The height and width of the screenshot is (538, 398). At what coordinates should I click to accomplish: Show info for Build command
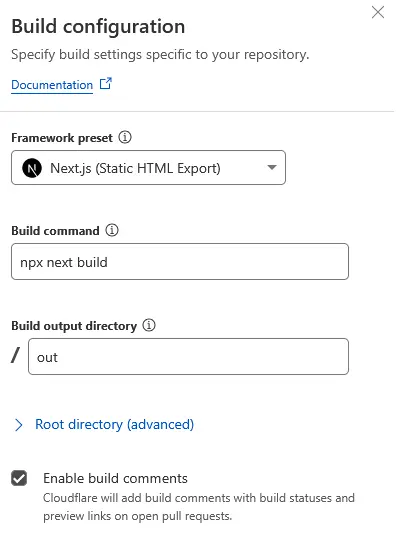[x=112, y=230]
